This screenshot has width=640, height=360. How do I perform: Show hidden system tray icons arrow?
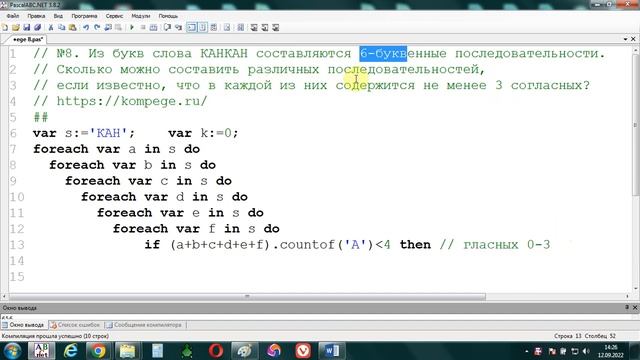[x=527, y=351]
